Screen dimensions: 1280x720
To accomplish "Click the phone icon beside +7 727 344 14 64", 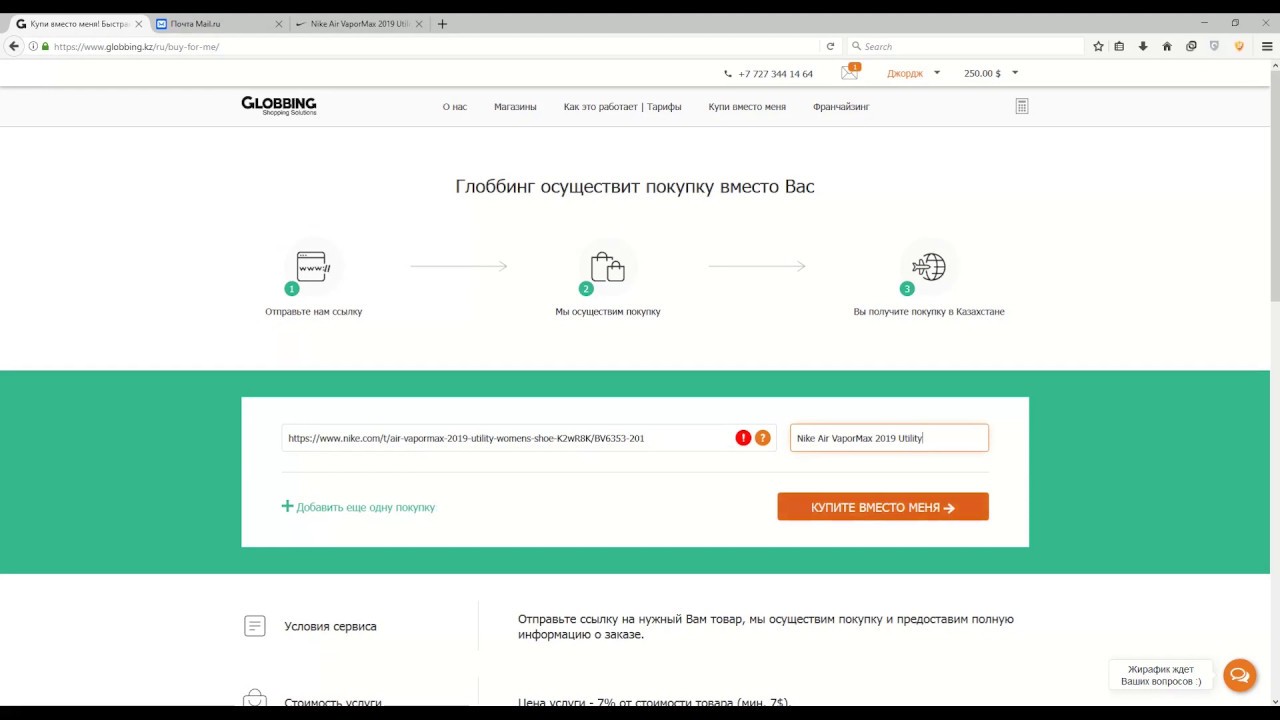I will tap(728, 73).
